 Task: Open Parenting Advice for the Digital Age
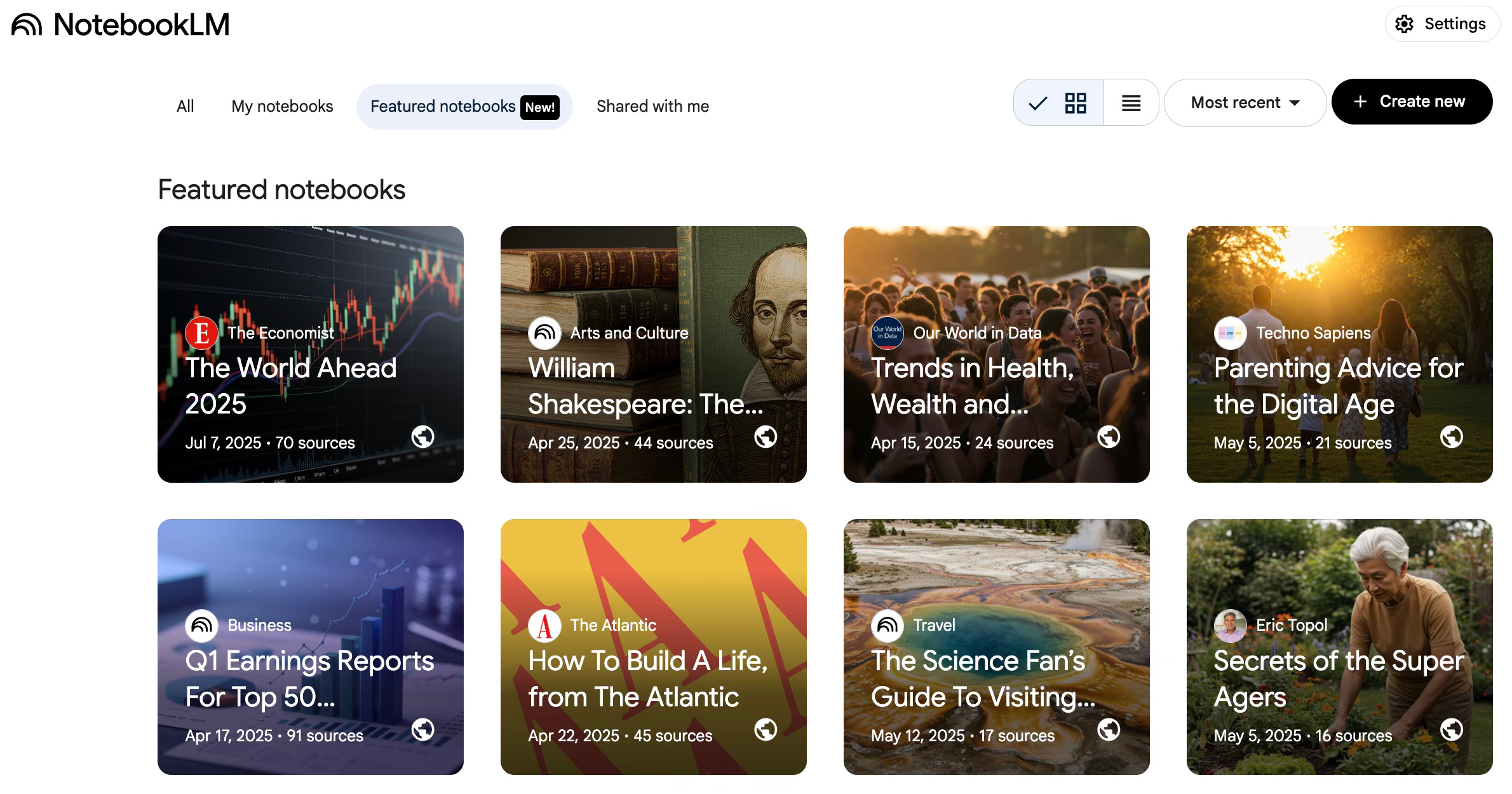[x=1339, y=386]
